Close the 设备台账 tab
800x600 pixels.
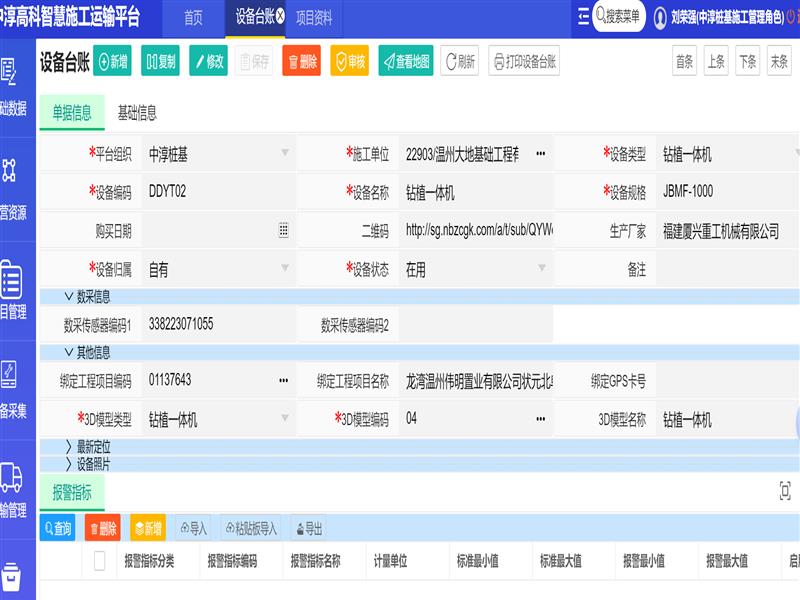point(280,17)
